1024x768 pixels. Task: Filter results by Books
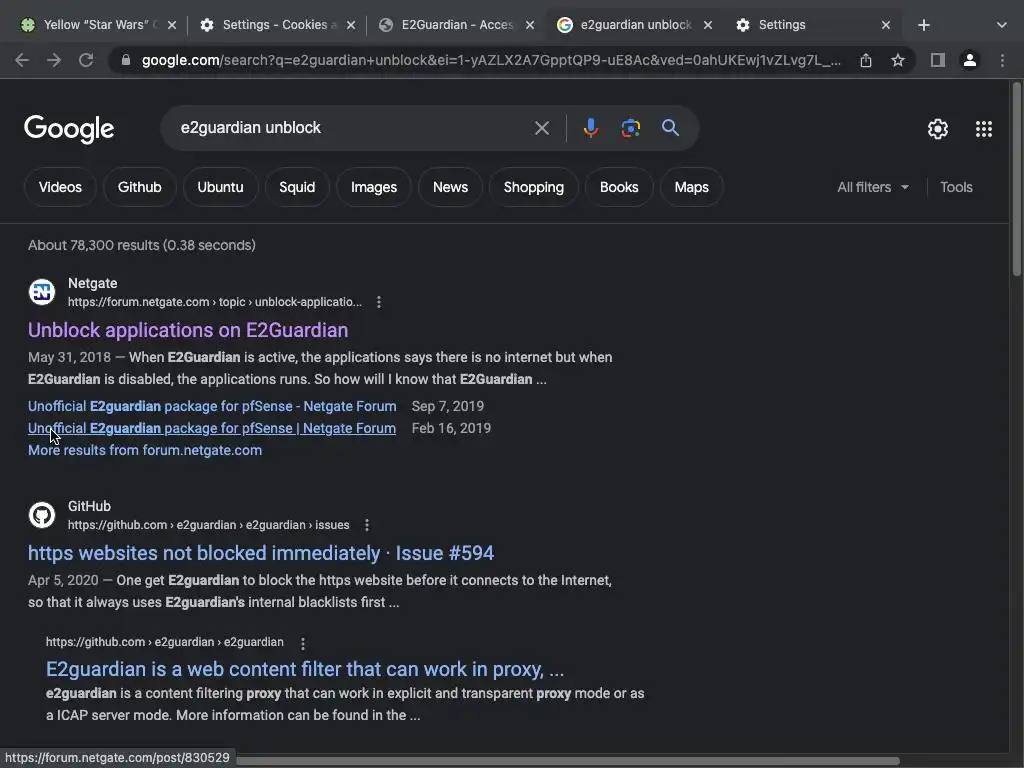pos(619,187)
